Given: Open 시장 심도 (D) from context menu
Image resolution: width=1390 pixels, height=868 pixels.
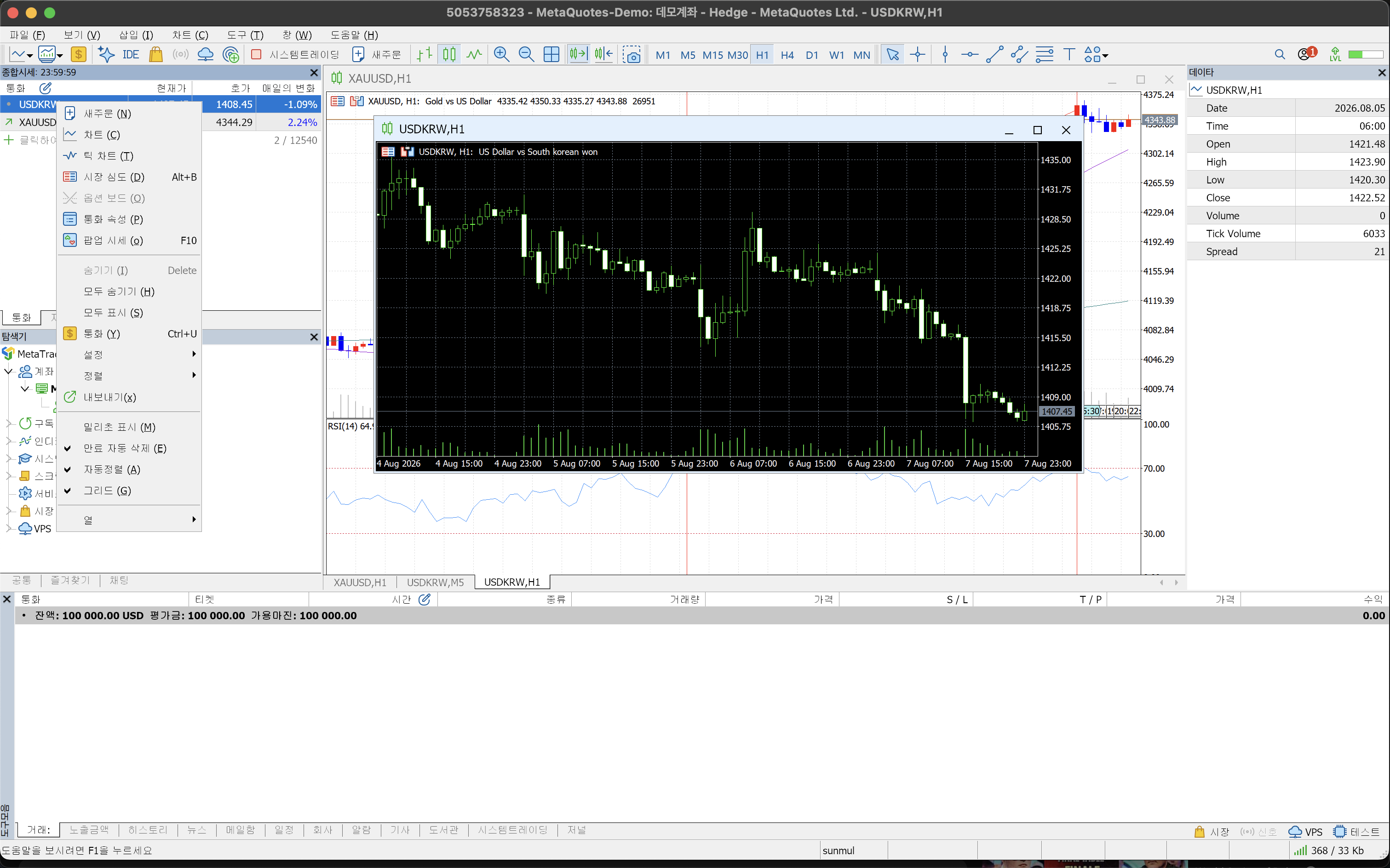Looking at the screenshot, I should (129, 177).
